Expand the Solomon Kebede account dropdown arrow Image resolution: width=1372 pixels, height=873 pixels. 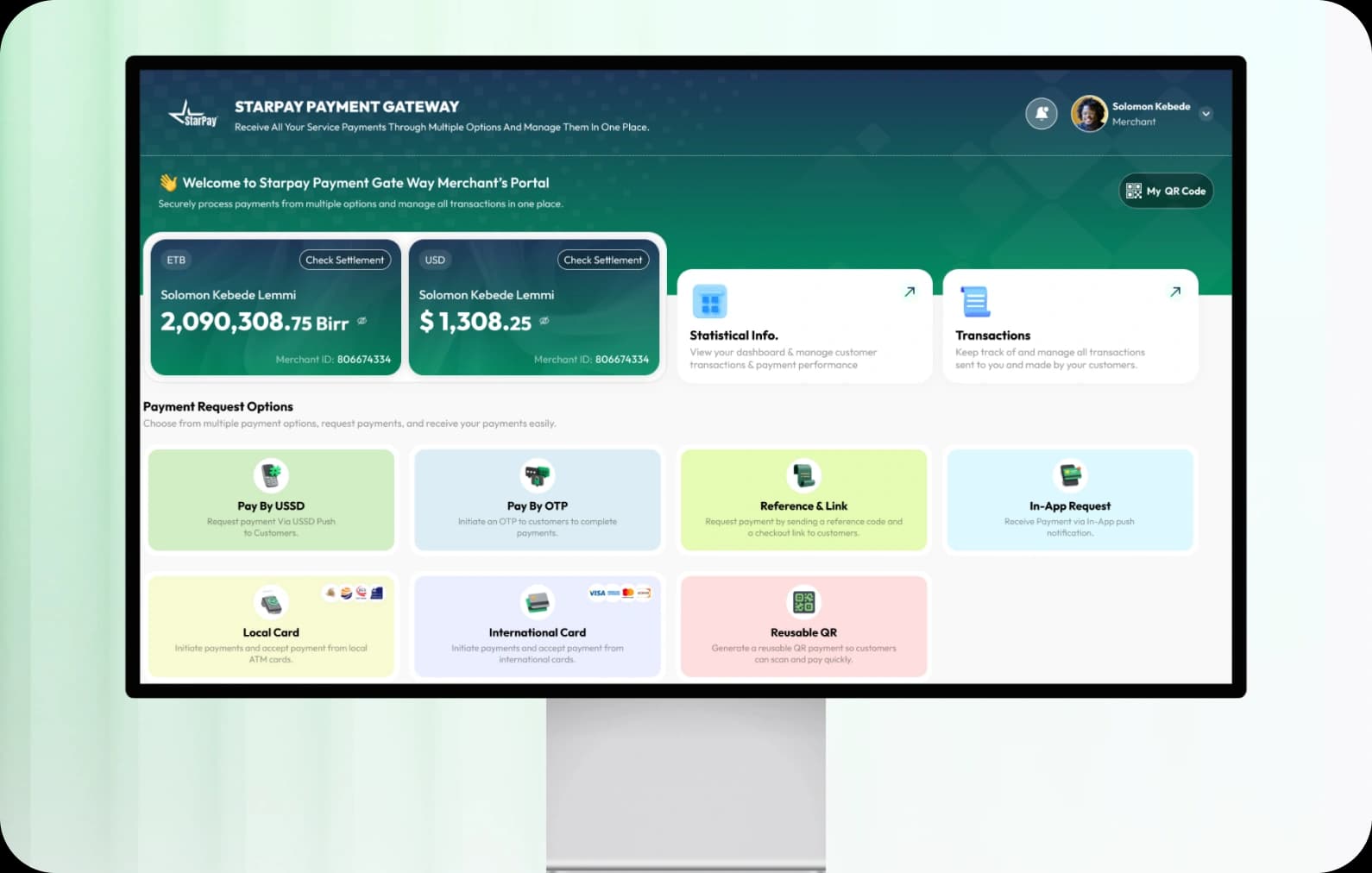point(1205,114)
